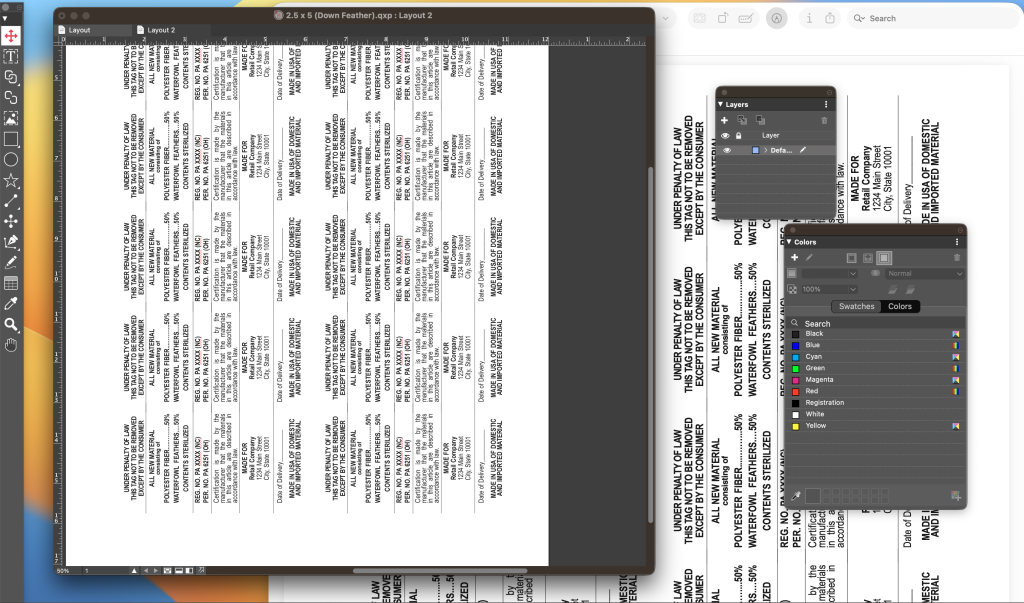Viewport: 1024px width, 603px height.
Task: Click pencil icon on Default layer row
Action: click(x=803, y=150)
